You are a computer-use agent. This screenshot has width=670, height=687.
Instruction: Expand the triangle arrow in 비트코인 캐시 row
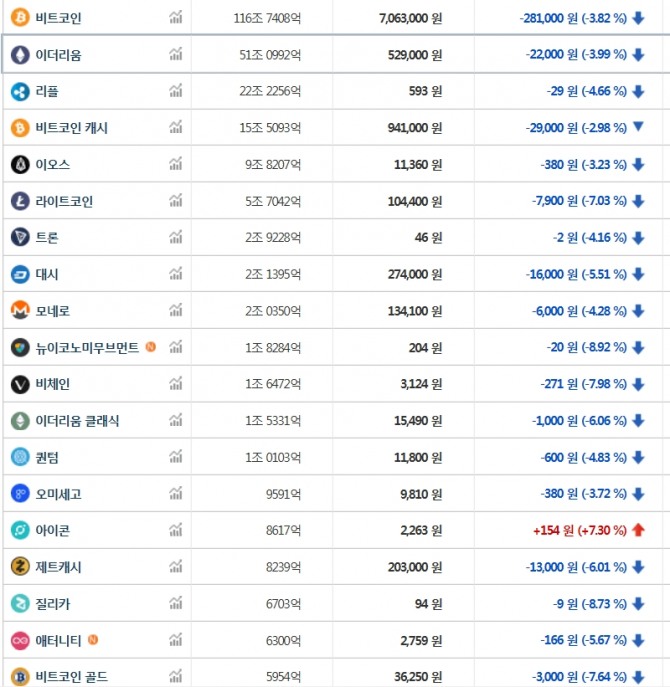coord(638,127)
